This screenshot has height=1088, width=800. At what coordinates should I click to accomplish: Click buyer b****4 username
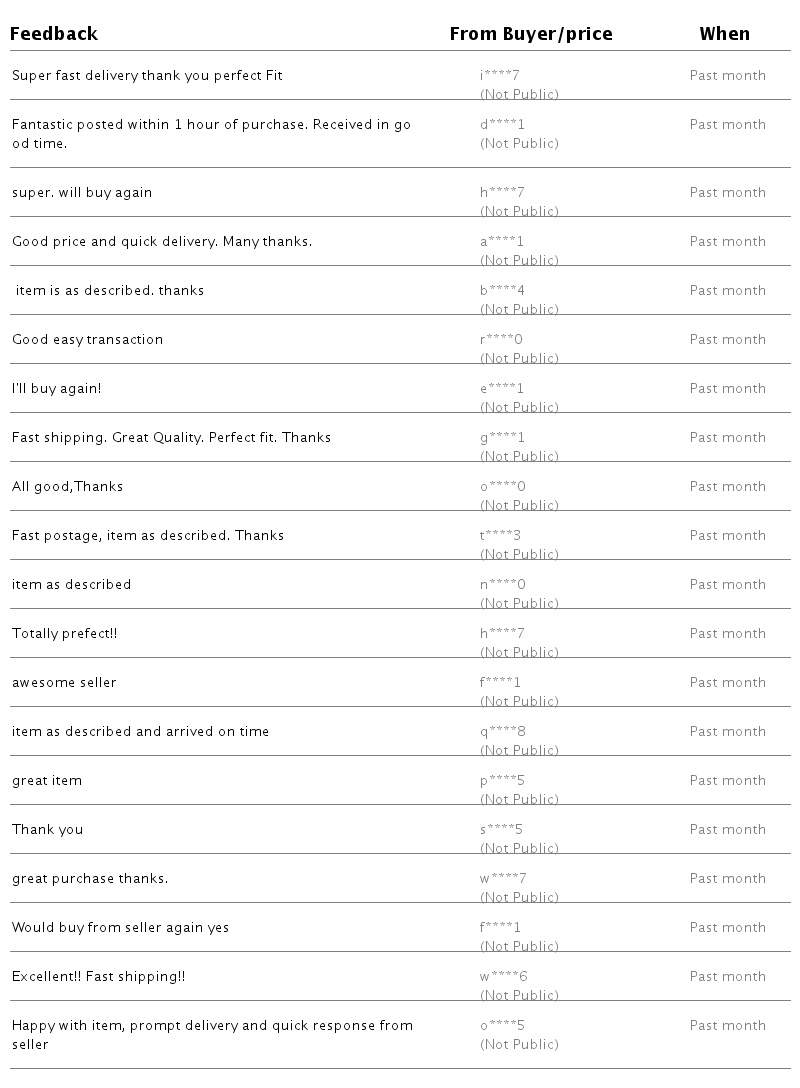[502, 291]
